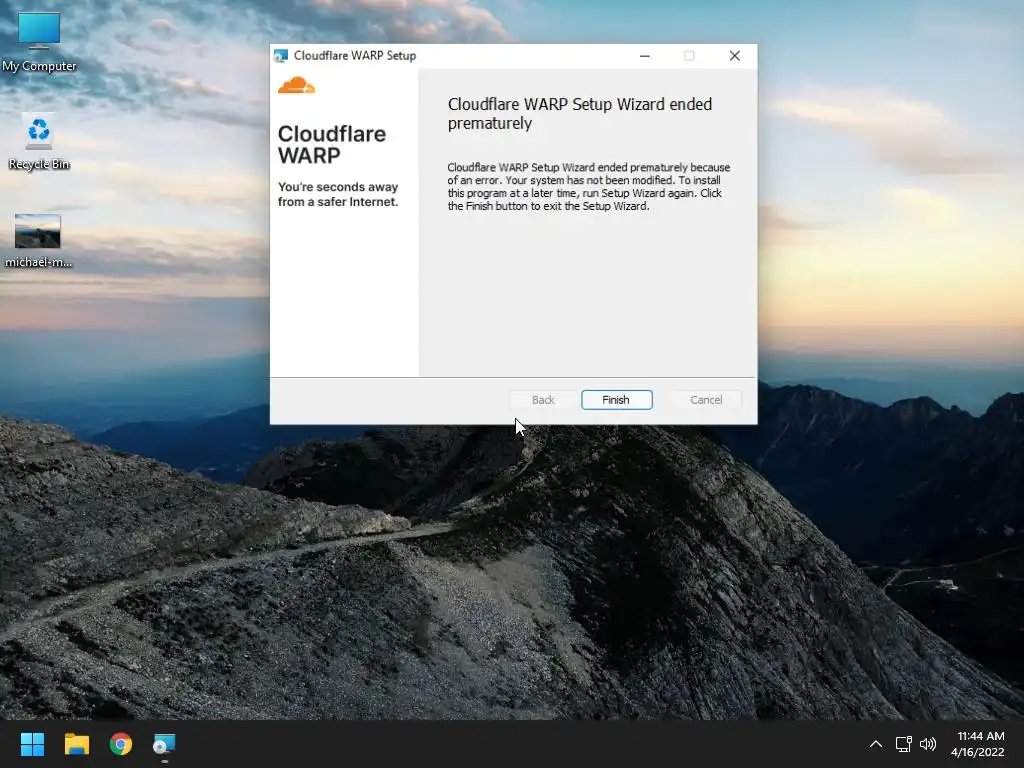
Task: Close the Cloudflare WARP Setup window
Action: (735, 56)
